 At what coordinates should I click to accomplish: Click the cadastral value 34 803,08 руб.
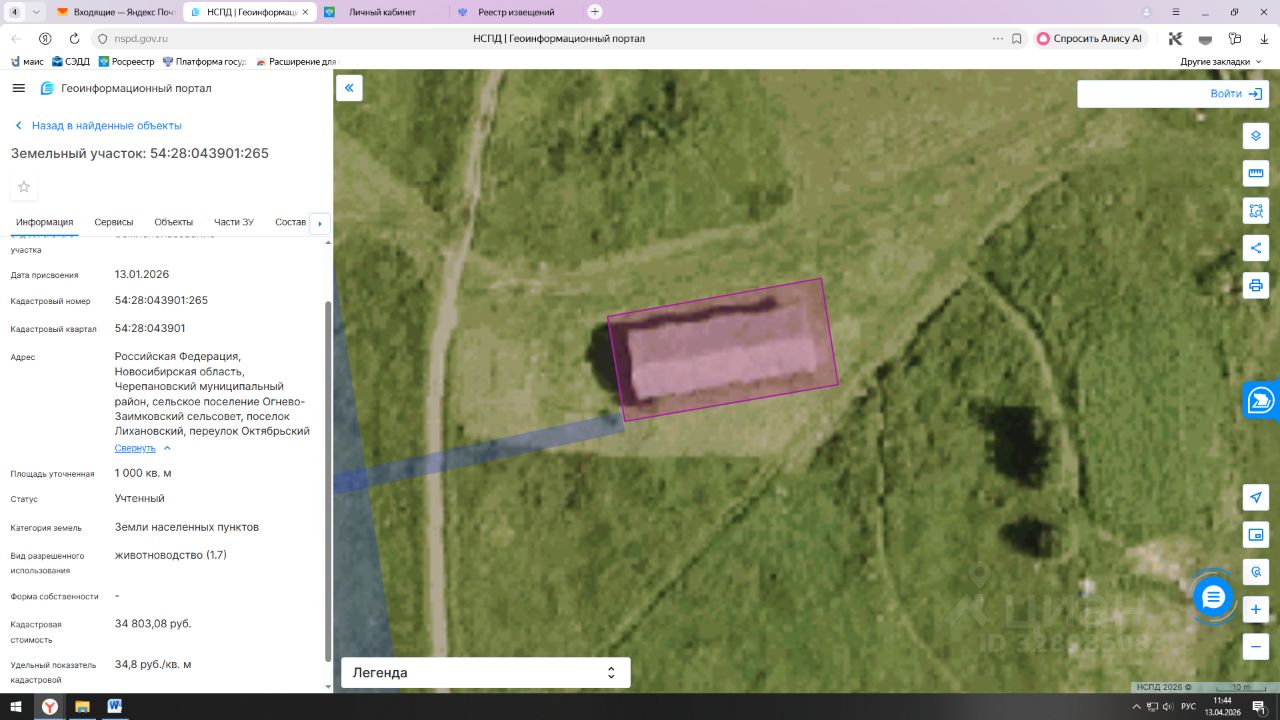coord(153,624)
